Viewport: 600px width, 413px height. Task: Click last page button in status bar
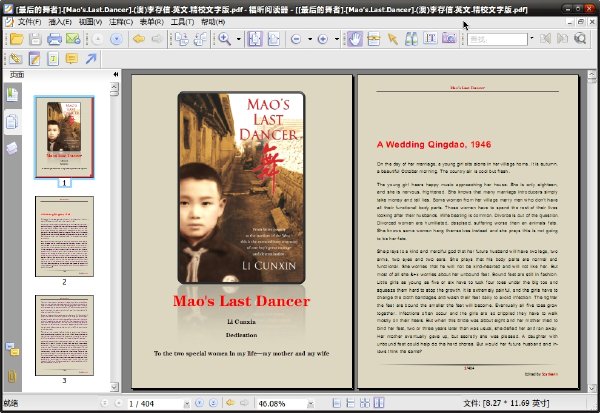[x=213, y=403]
